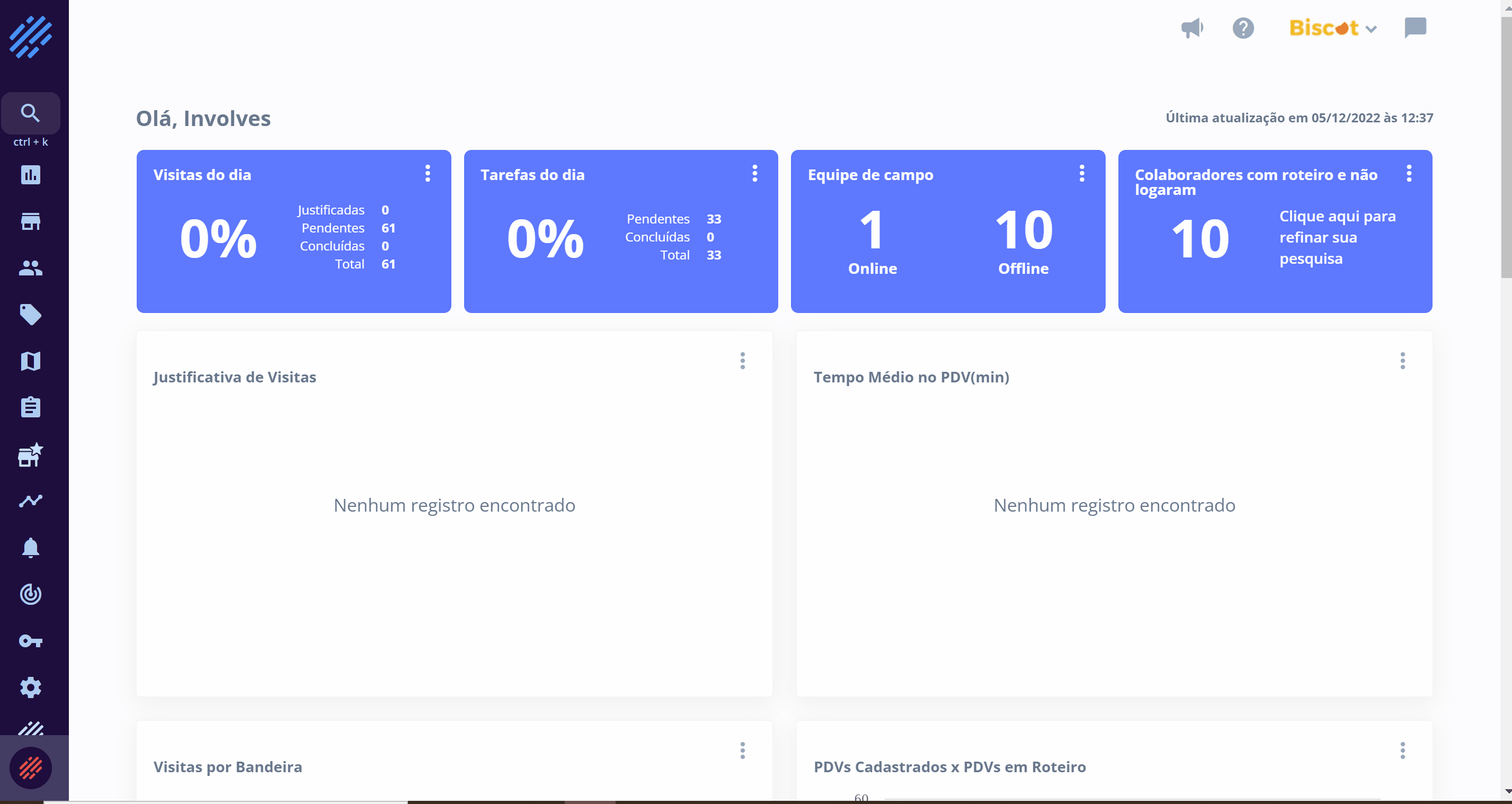Open the gear settings icon in the sidebar
Screen dimensions: 1512x804
pos(31,687)
